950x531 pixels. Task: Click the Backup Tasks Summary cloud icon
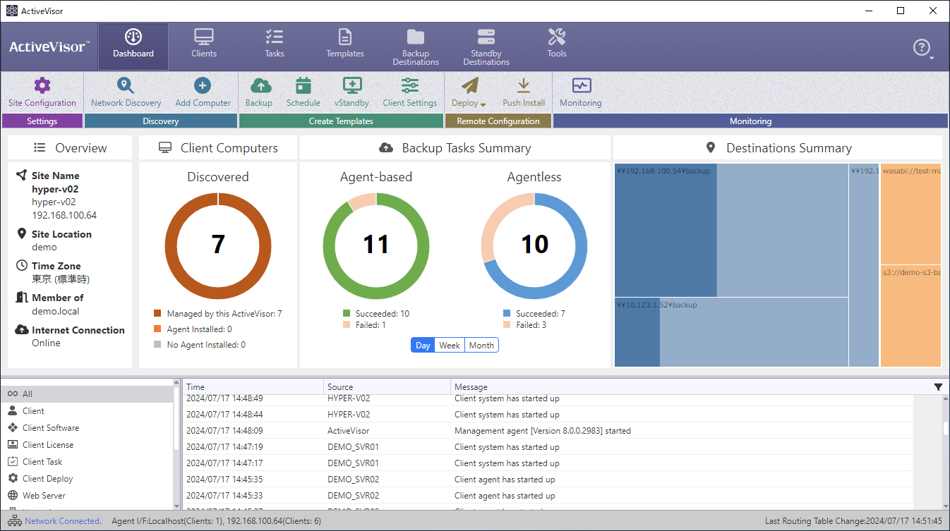(385, 147)
